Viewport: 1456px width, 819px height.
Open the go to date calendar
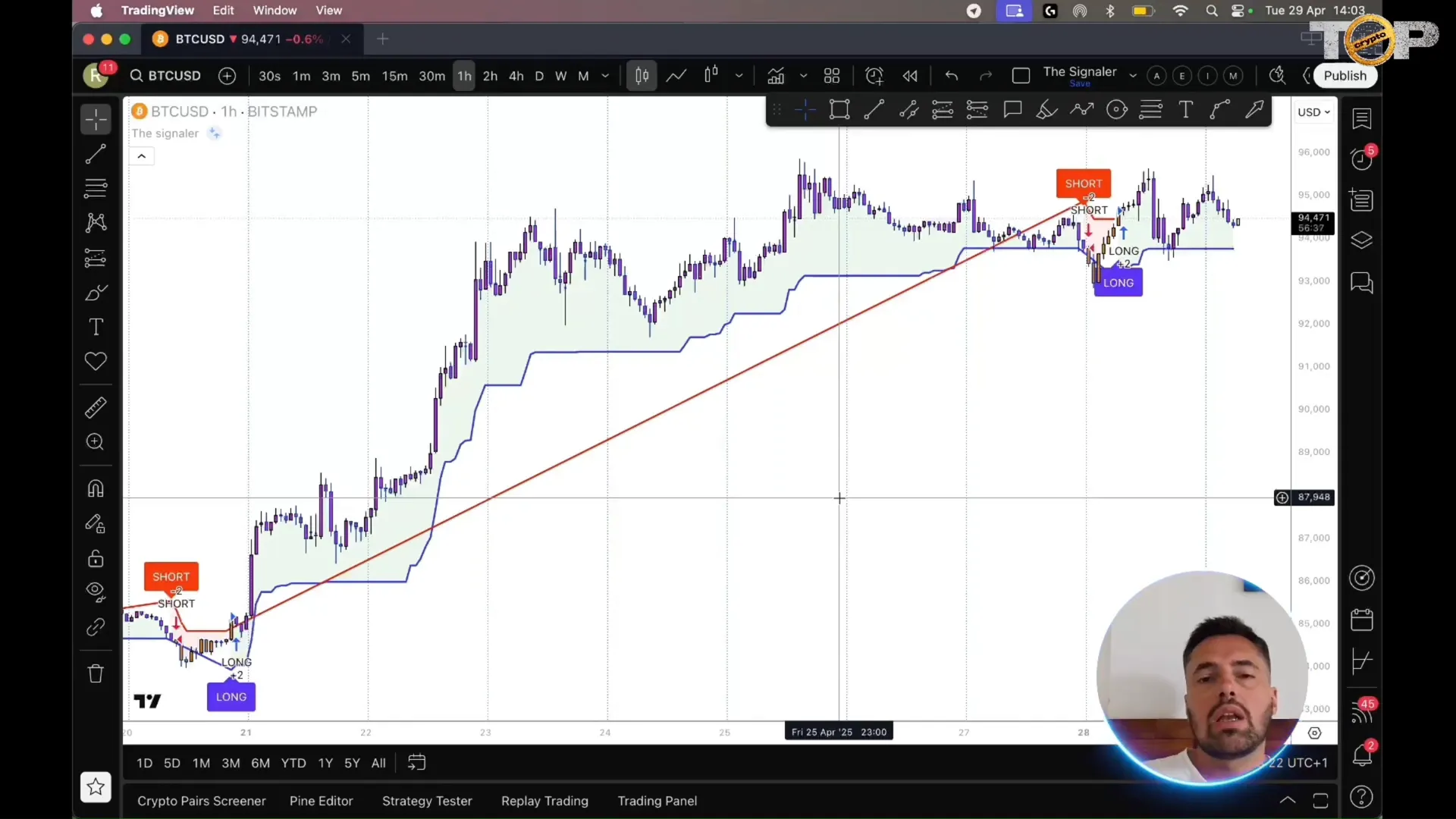click(x=416, y=763)
